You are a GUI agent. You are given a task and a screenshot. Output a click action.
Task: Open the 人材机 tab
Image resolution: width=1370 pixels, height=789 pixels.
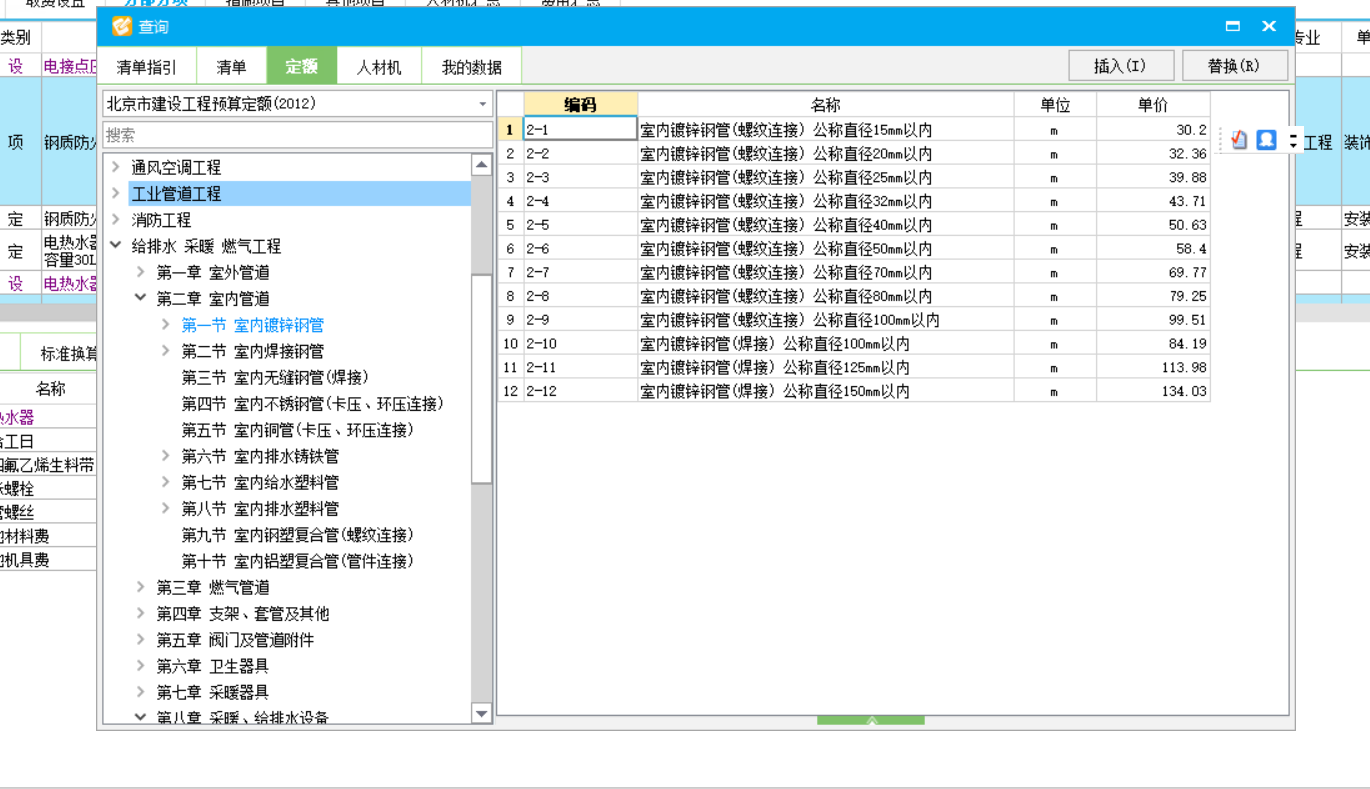point(379,67)
